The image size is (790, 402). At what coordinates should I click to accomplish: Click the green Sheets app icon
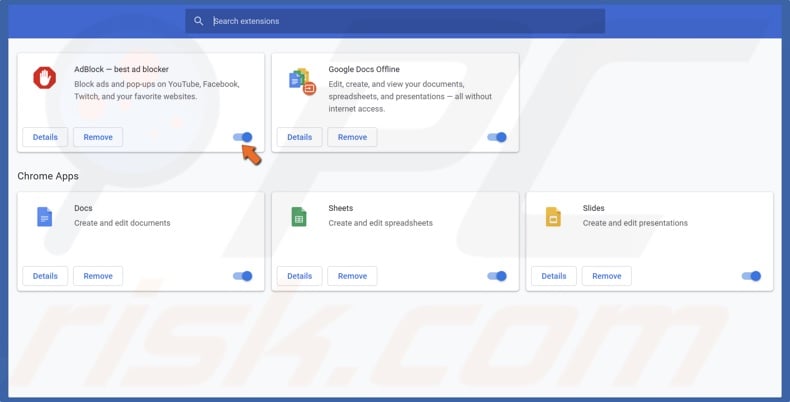[x=299, y=217]
